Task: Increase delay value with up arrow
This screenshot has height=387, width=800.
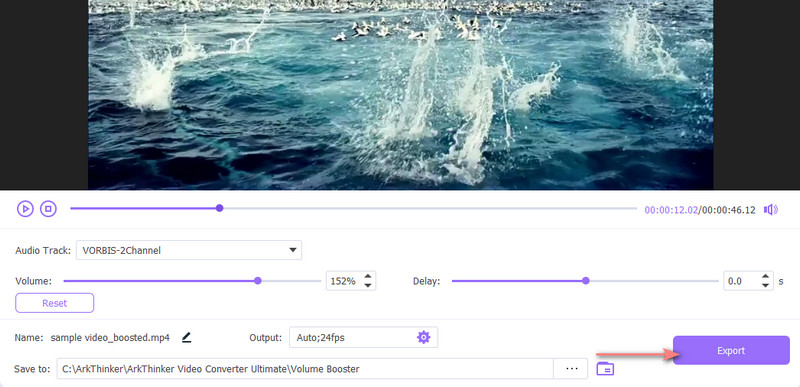Action: tap(765, 276)
